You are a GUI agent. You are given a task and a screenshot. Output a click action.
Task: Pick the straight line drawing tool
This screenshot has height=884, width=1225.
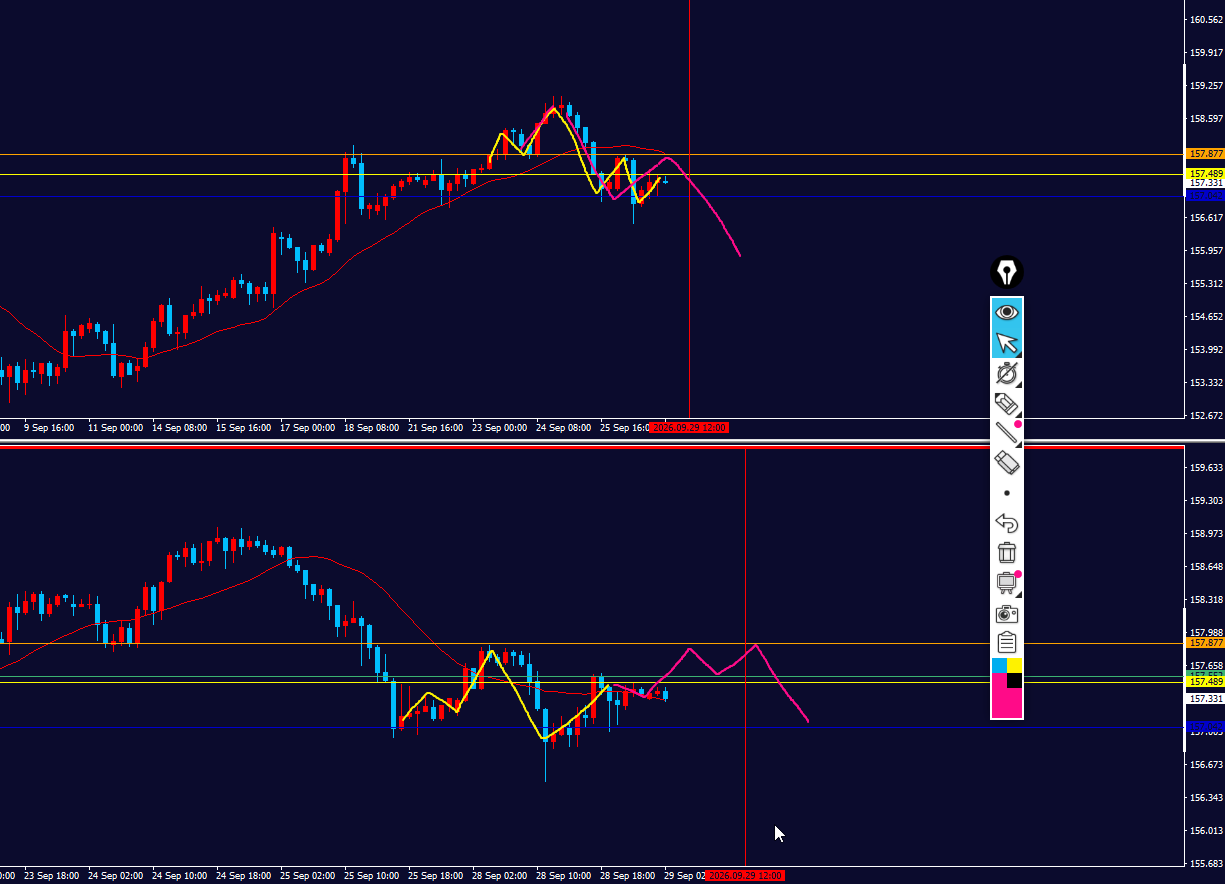1007,433
